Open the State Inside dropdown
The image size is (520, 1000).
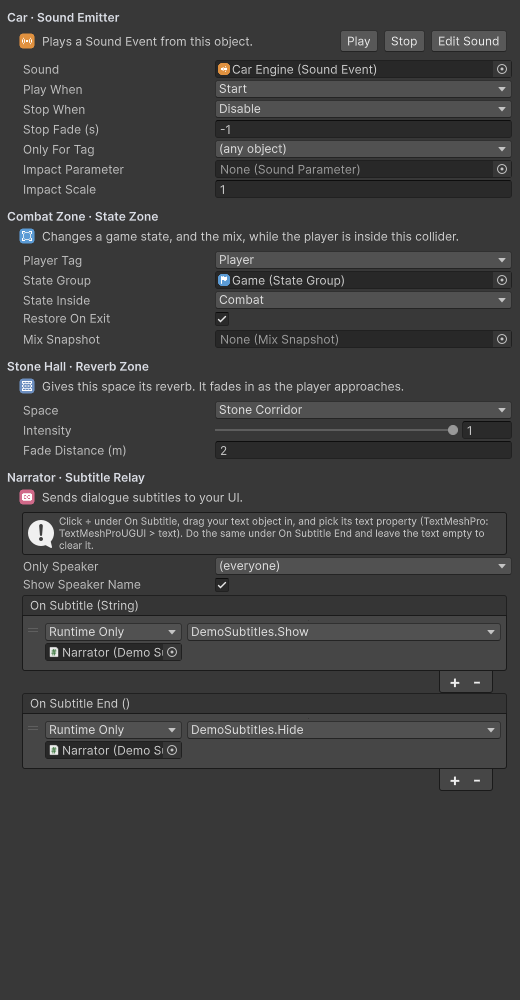point(363,300)
